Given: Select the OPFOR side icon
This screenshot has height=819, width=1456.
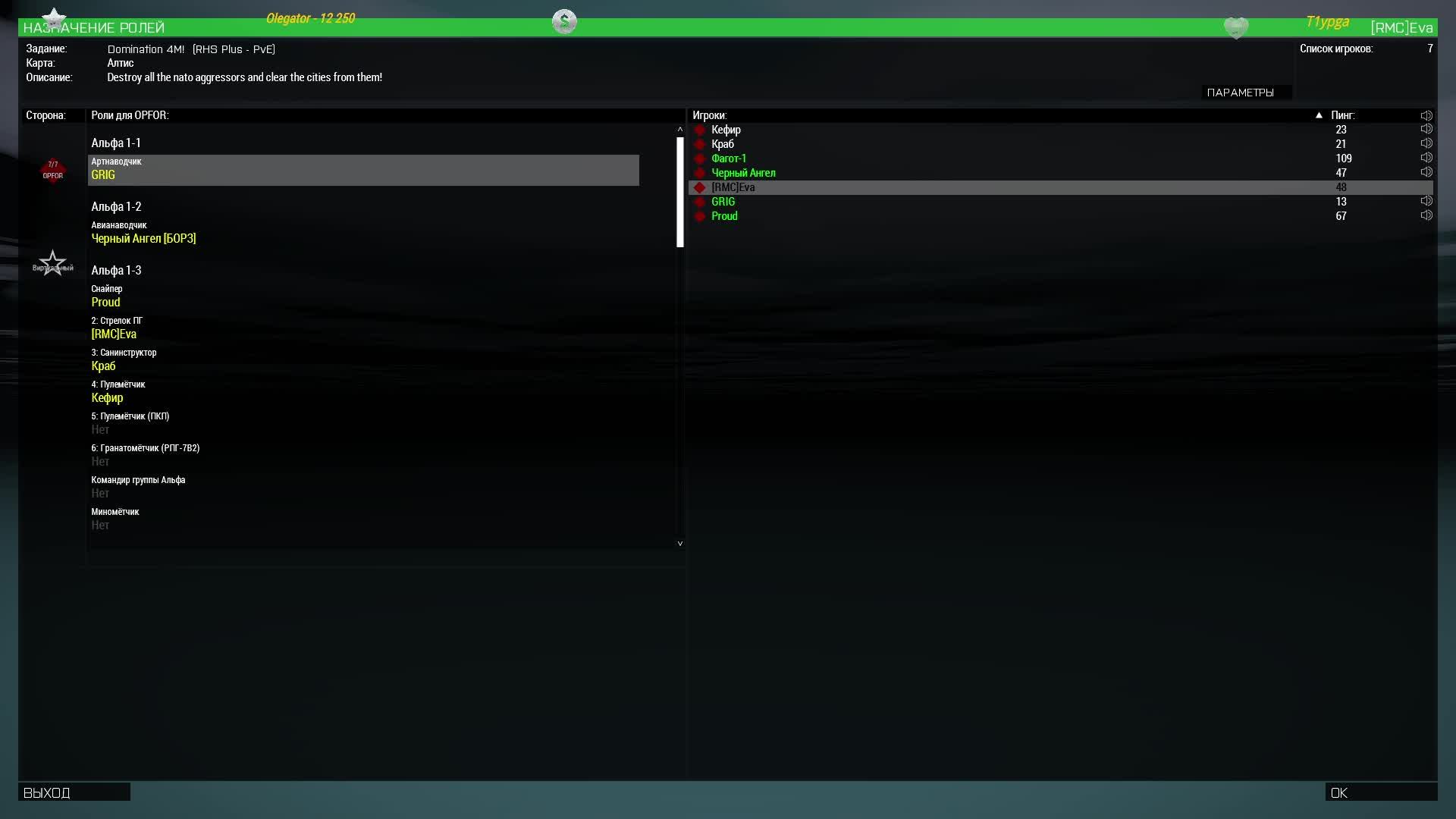Looking at the screenshot, I should click(52, 171).
